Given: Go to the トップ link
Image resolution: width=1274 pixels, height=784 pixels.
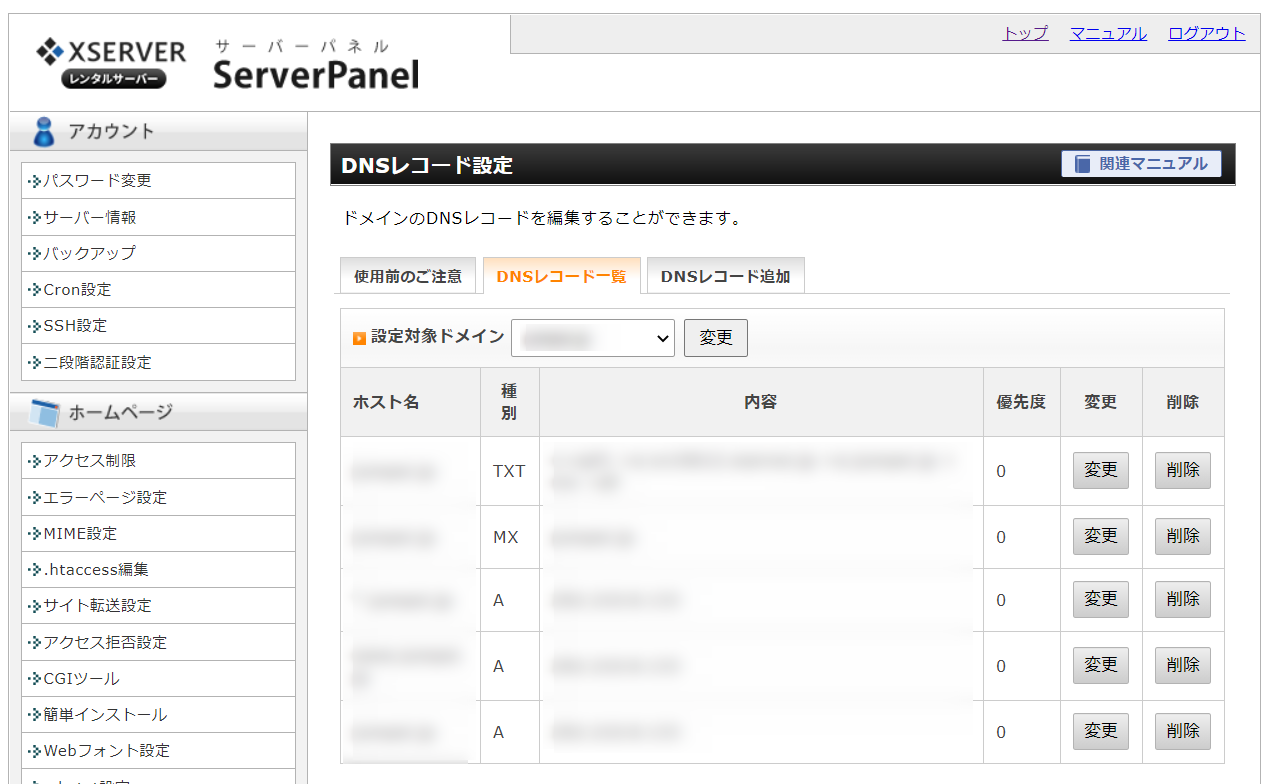Looking at the screenshot, I should click(1025, 33).
